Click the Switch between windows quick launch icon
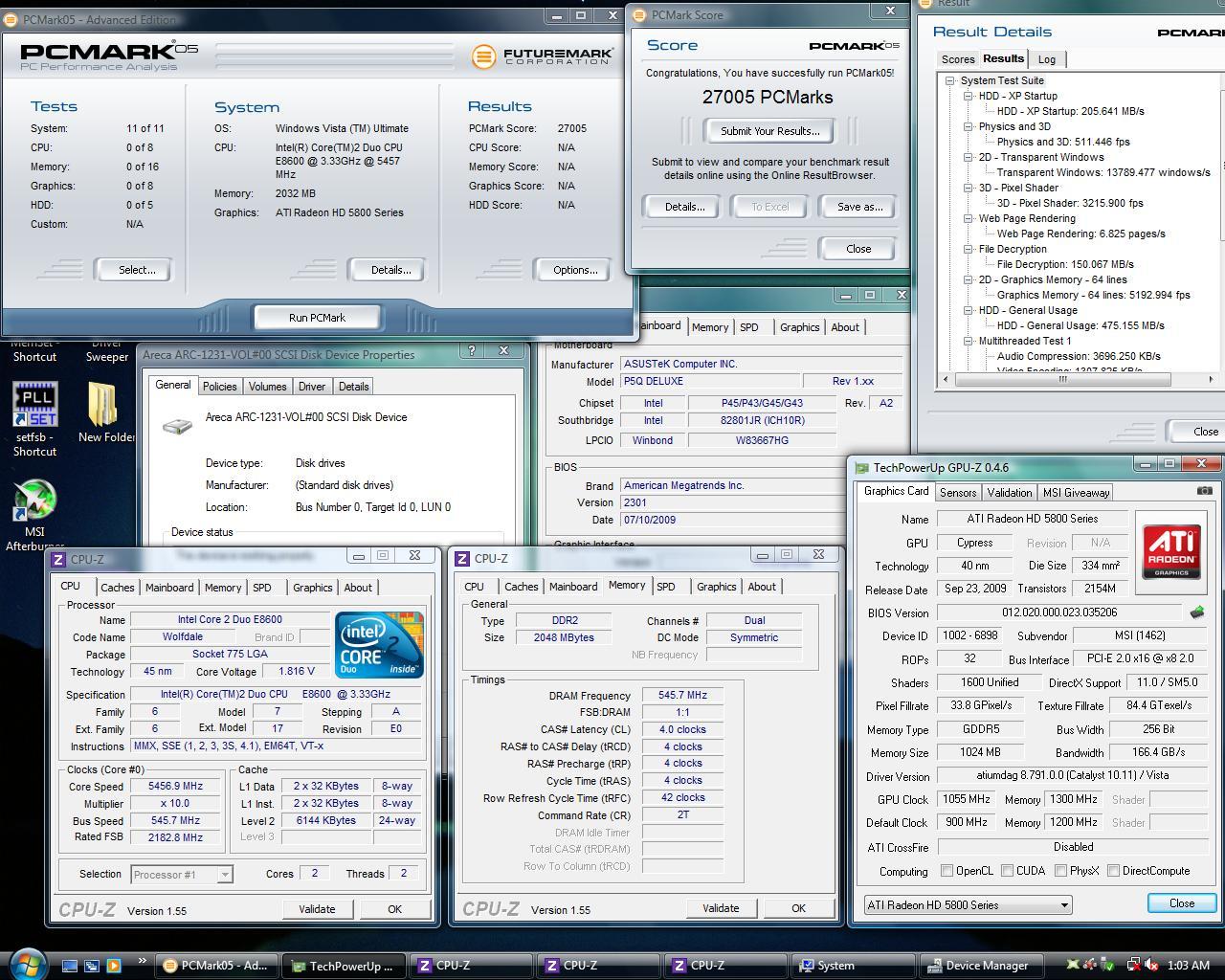 click(92, 966)
